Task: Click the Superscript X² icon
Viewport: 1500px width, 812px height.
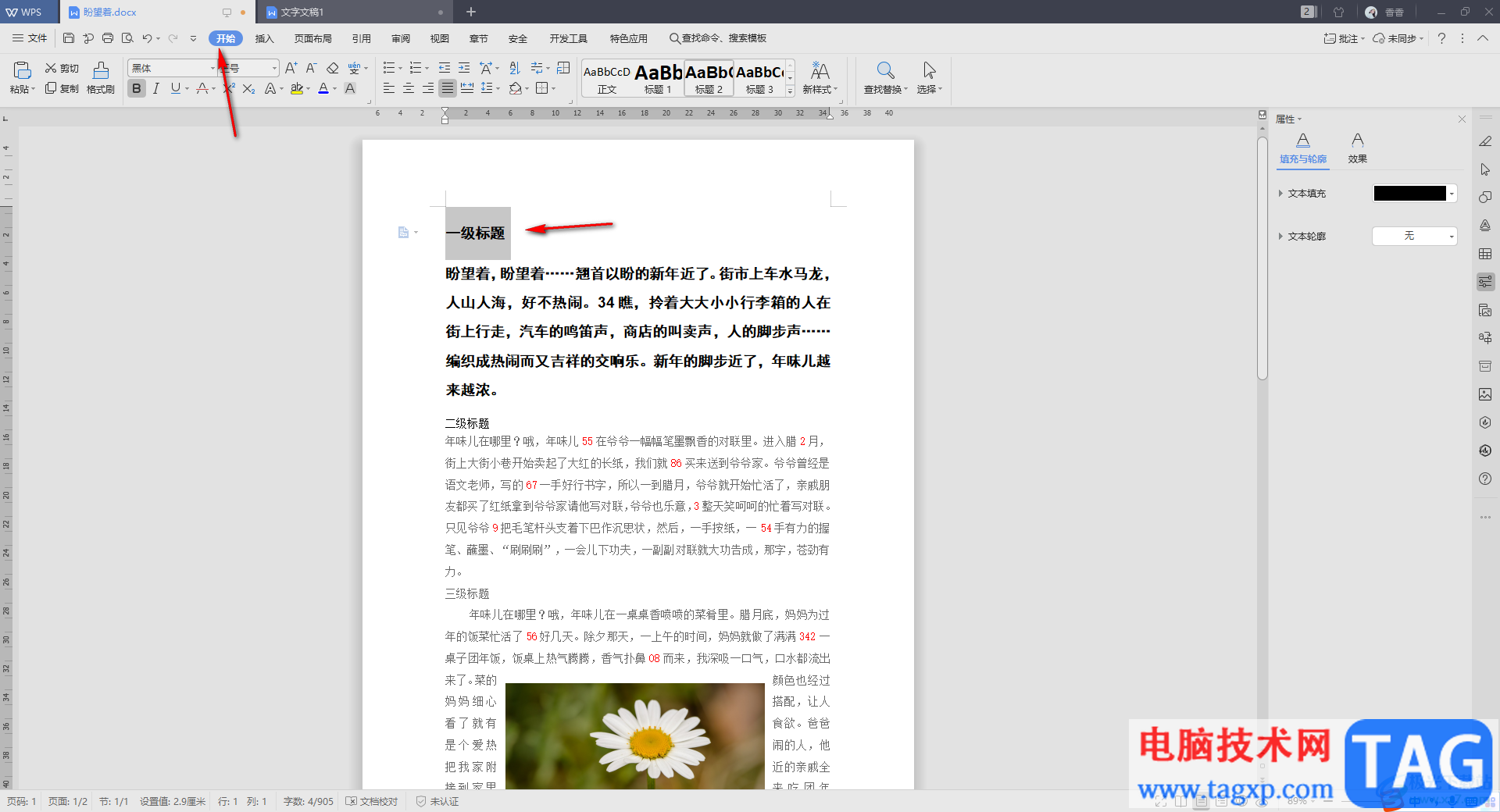Action: pyautogui.click(x=229, y=88)
